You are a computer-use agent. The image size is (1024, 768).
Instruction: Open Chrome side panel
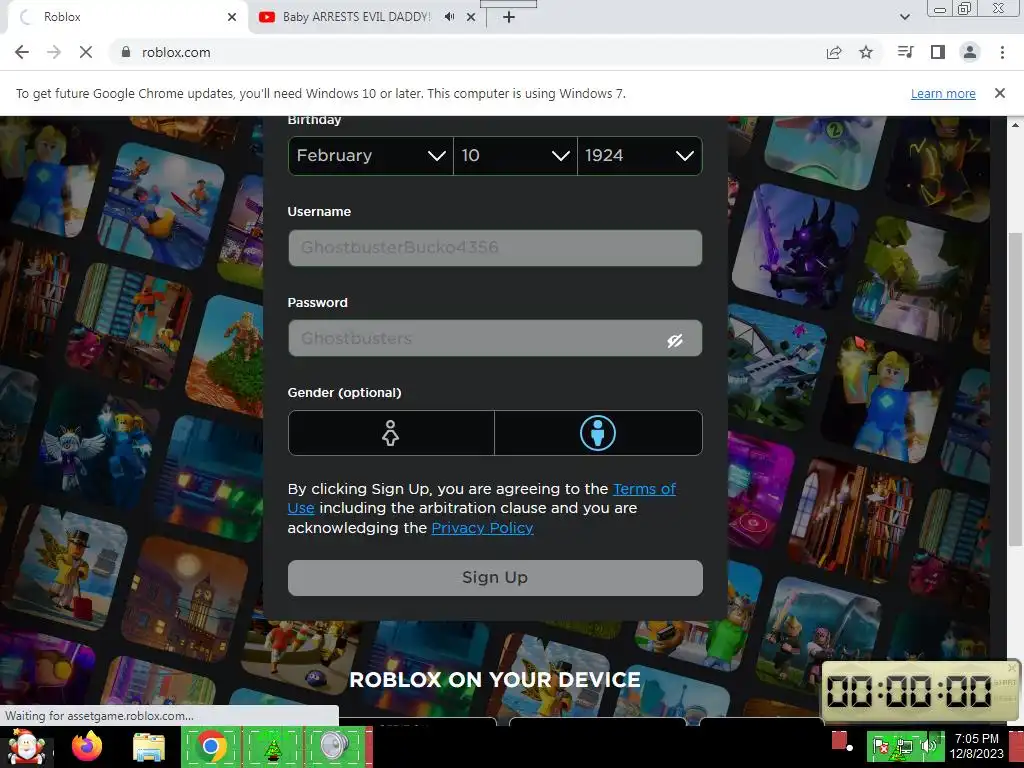coord(938,52)
